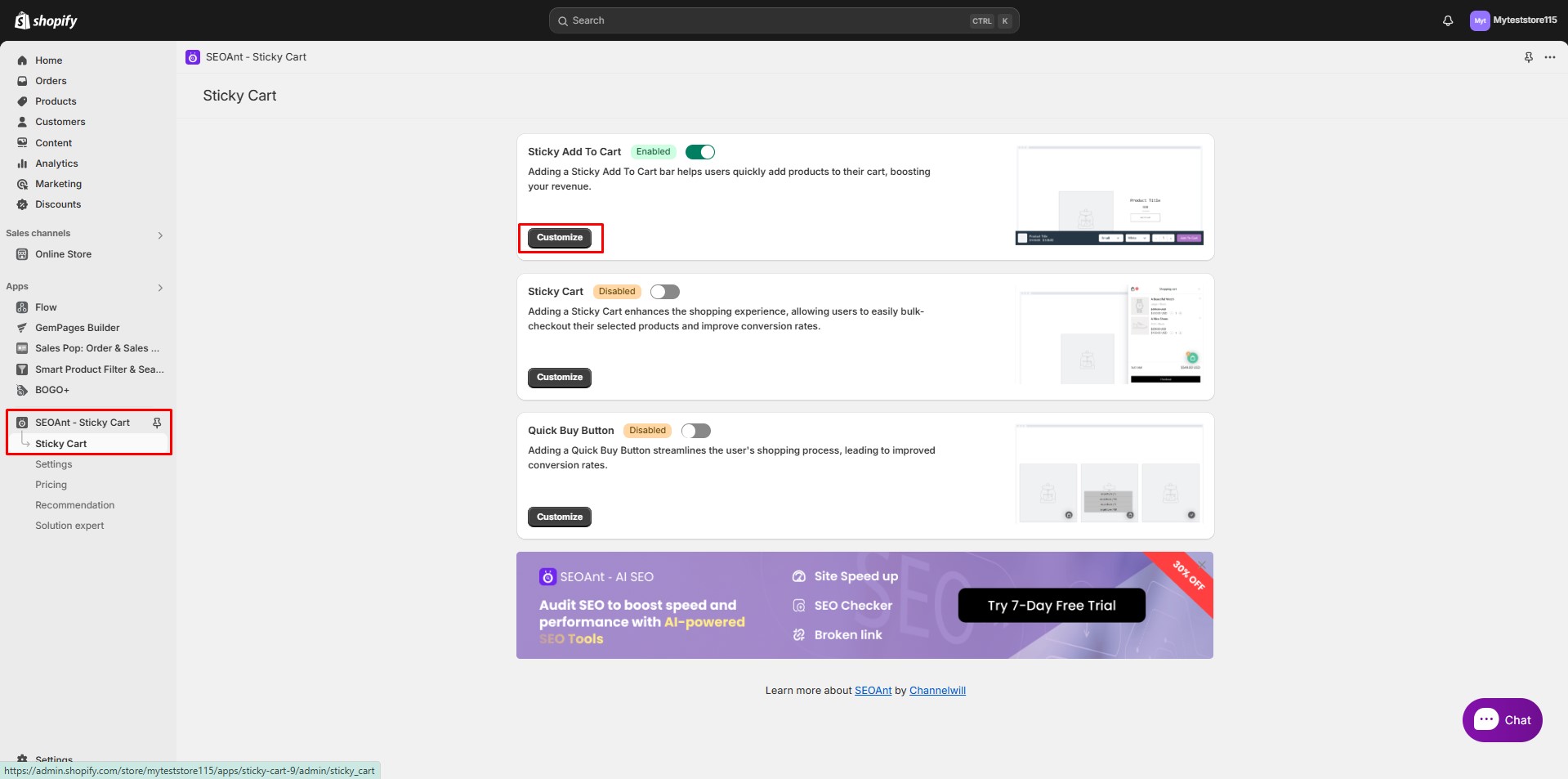This screenshot has width=1568, height=779.
Task: Click the SEOAnt app icon in sidebar
Action: click(22, 423)
